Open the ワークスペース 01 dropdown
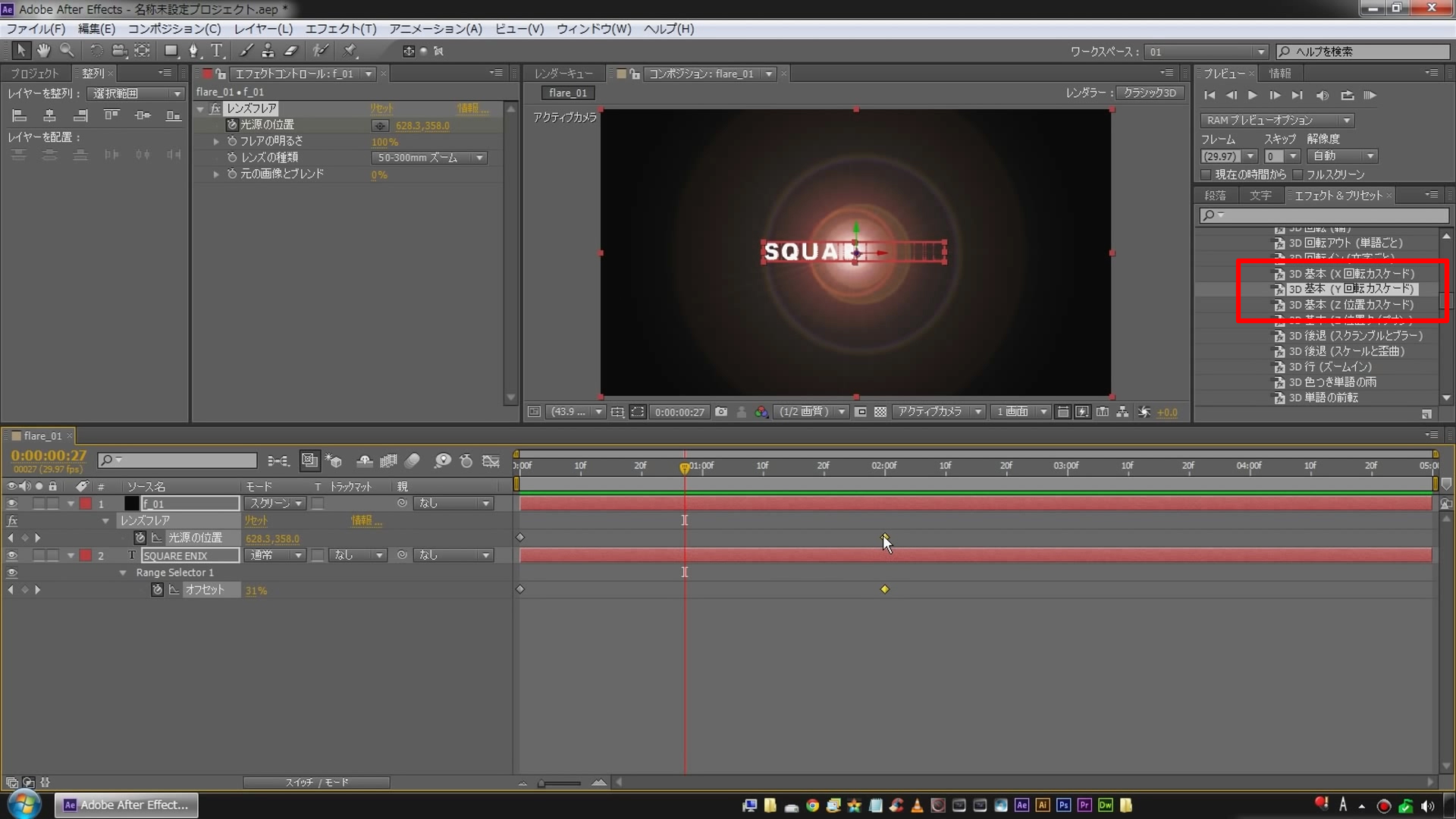1456x819 pixels. [1206, 52]
